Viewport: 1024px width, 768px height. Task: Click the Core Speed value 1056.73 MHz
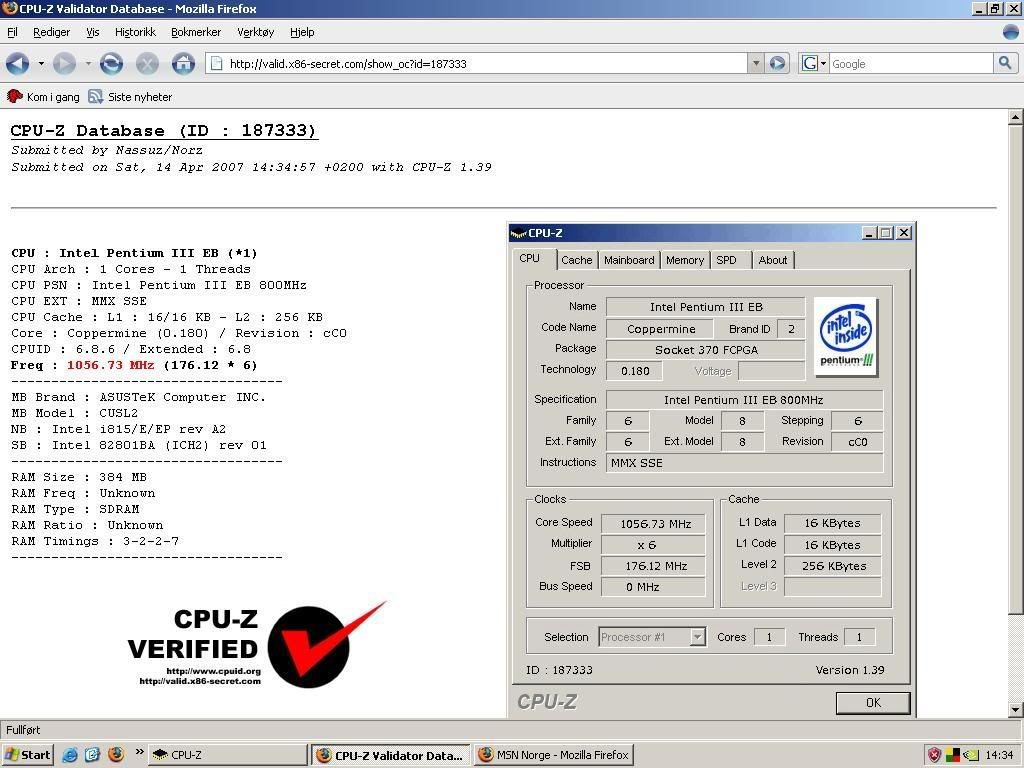pyautogui.click(x=655, y=524)
